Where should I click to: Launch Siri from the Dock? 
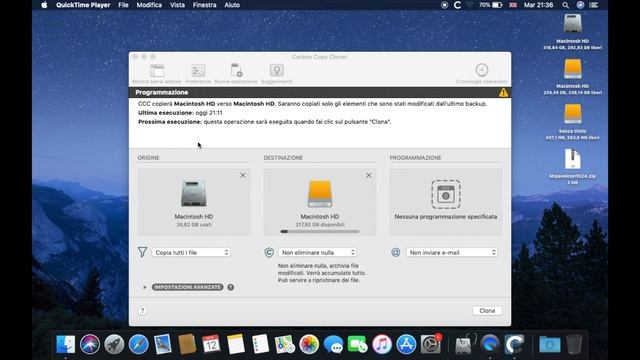pyautogui.click(x=90, y=344)
